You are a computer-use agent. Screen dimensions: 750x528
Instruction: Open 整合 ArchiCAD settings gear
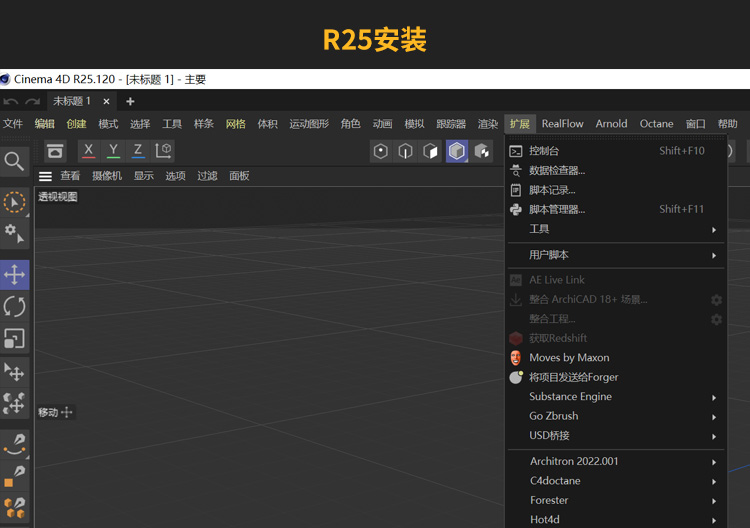click(716, 300)
